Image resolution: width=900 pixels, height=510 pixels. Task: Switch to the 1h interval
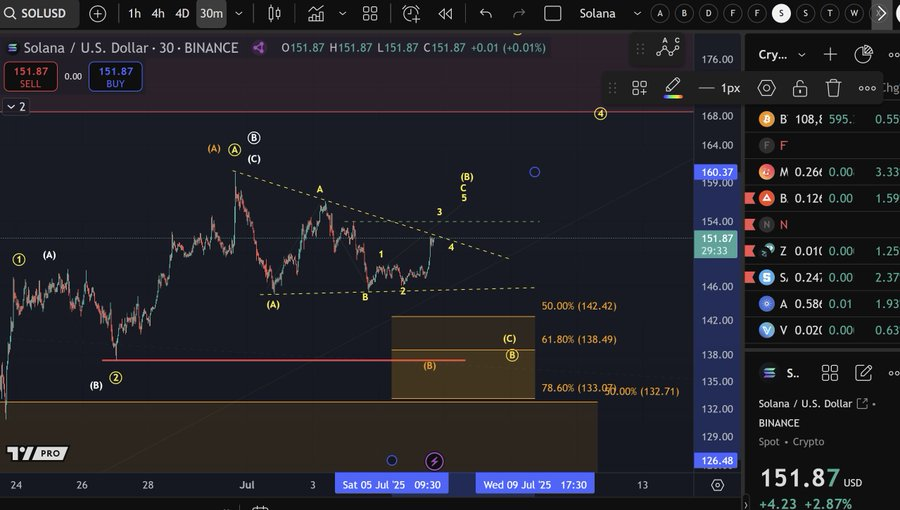pos(134,13)
